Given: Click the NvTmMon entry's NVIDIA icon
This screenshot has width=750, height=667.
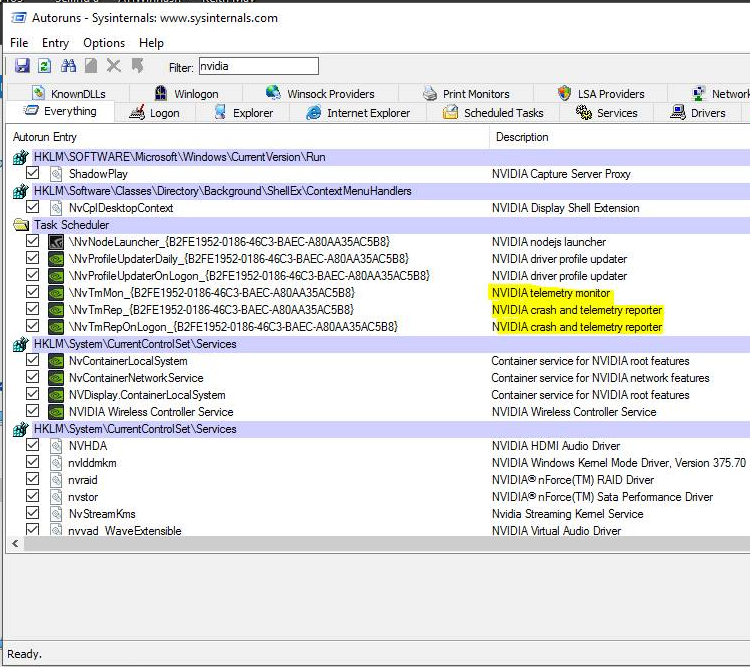Looking at the screenshot, I should pos(56,293).
